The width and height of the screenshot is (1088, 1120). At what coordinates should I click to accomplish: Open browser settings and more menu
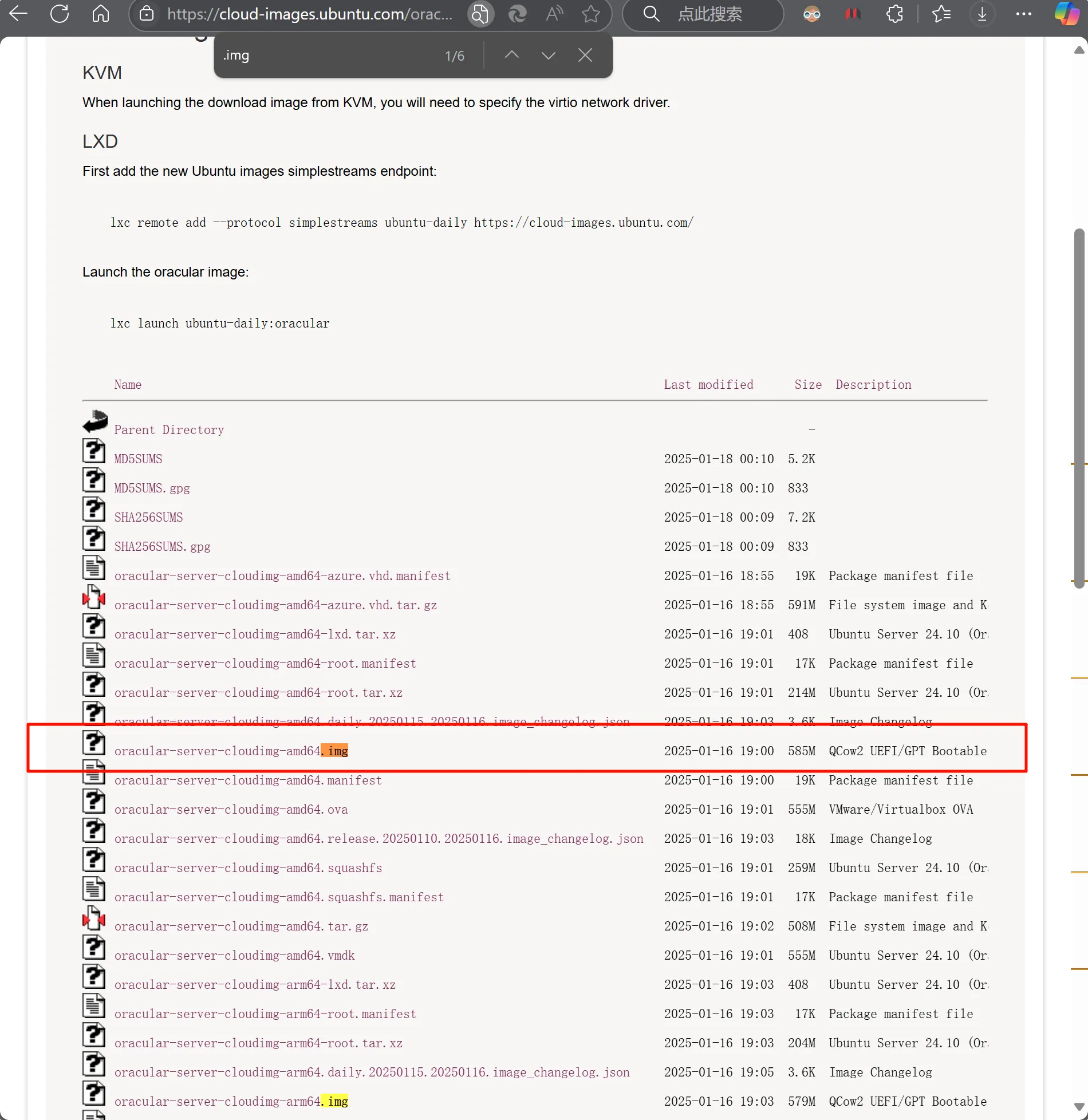coord(1023,14)
